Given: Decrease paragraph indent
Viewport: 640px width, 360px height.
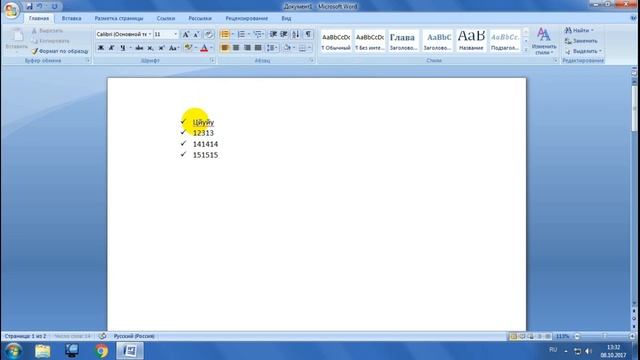Looking at the screenshot, I should click(273, 34).
